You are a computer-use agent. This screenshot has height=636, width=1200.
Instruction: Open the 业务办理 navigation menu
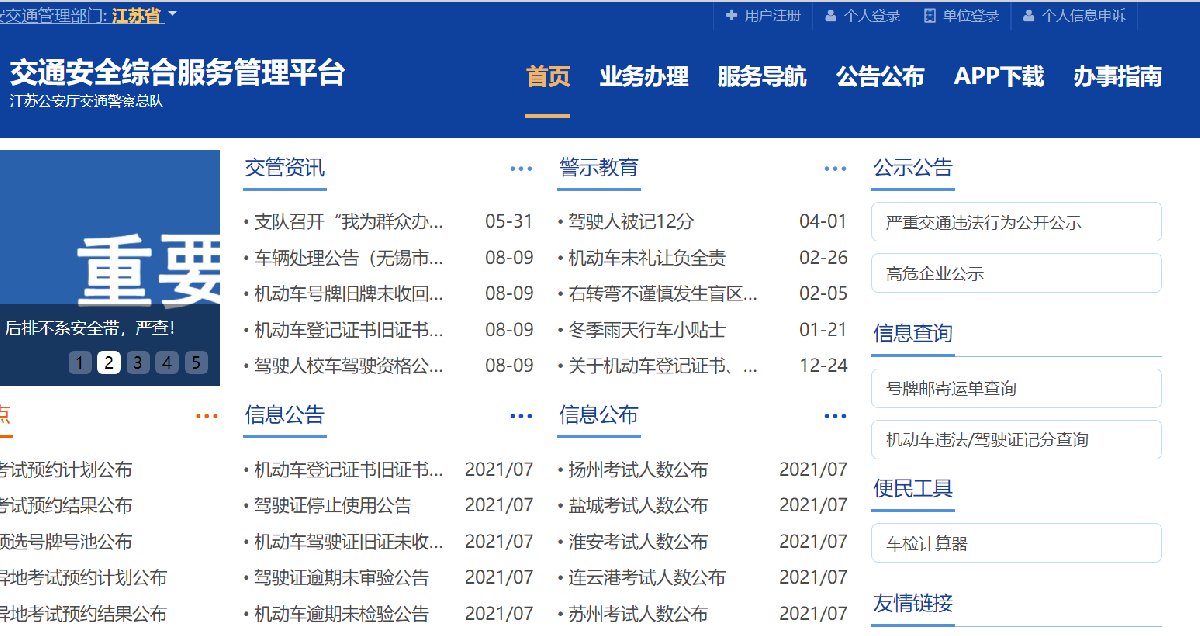pyautogui.click(x=644, y=76)
